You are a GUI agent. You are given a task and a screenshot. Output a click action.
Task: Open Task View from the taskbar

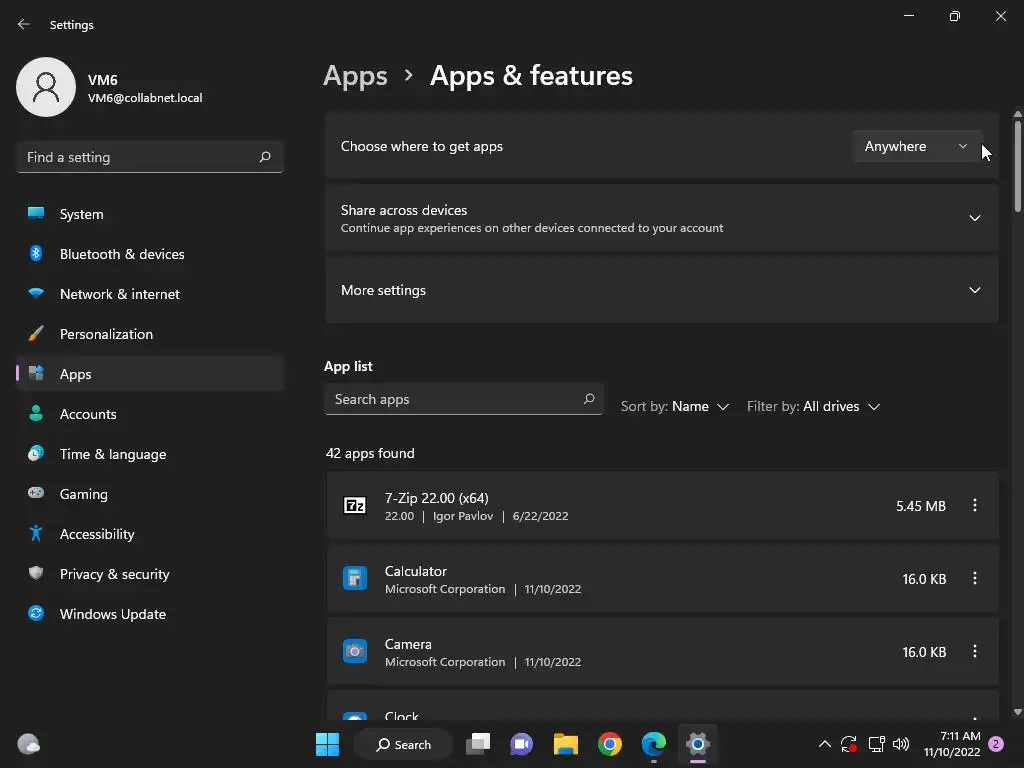coord(478,744)
